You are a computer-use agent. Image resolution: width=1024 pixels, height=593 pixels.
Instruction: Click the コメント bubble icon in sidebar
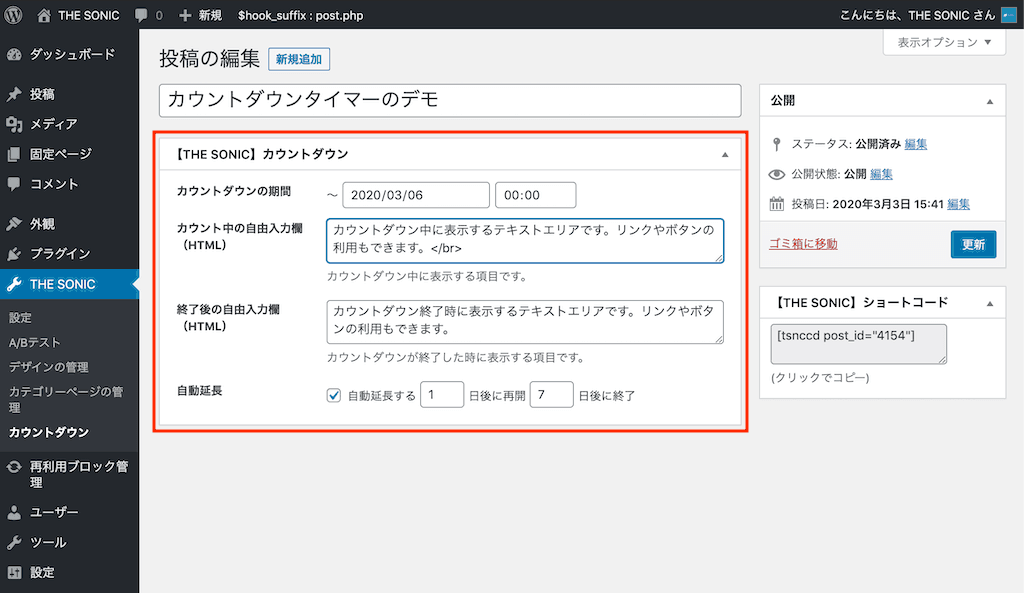coord(14,184)
